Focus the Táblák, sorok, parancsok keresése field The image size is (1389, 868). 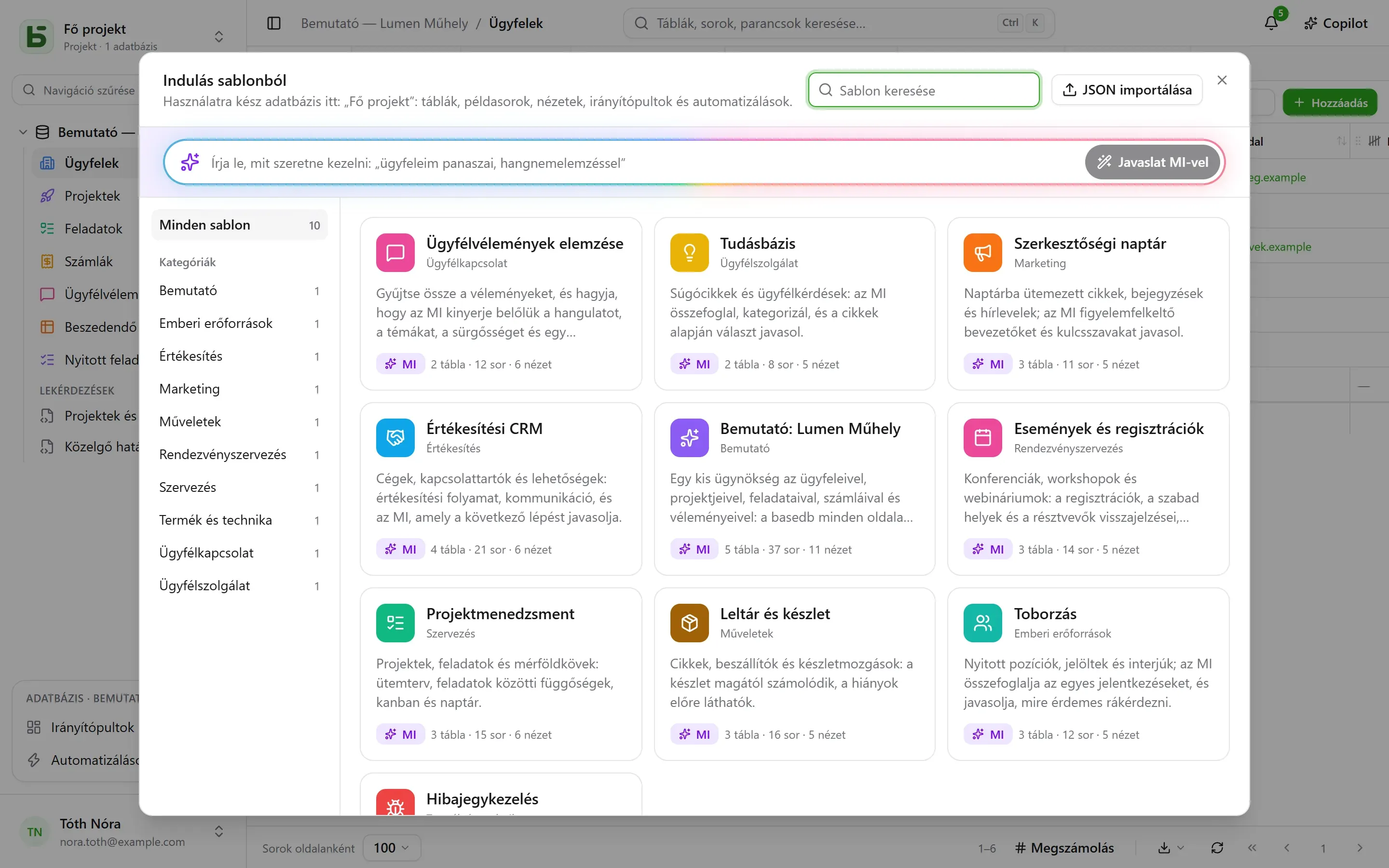839,23
